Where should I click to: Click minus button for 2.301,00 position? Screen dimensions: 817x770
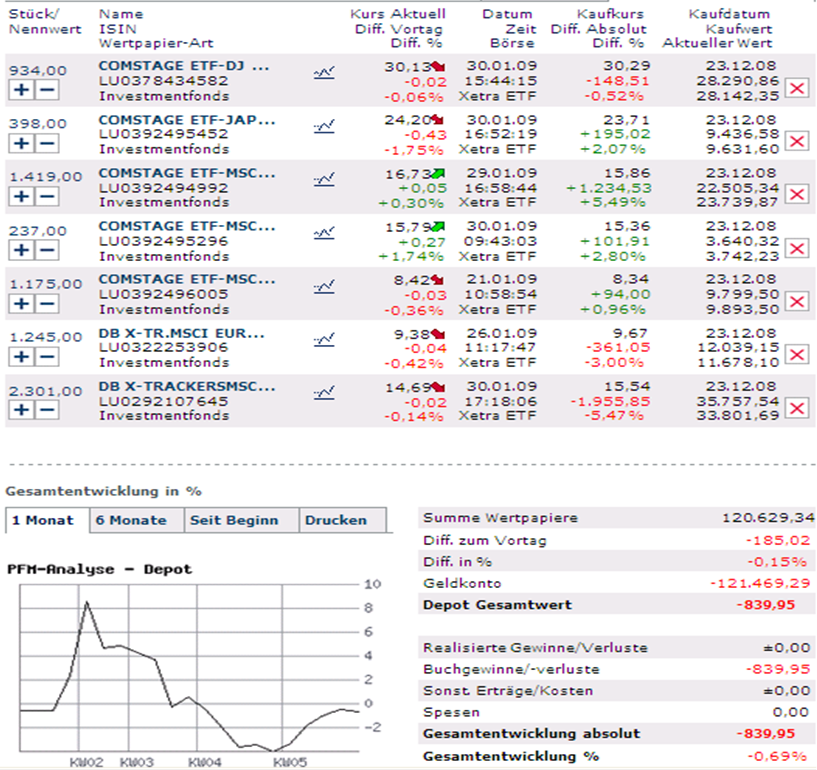47,410
